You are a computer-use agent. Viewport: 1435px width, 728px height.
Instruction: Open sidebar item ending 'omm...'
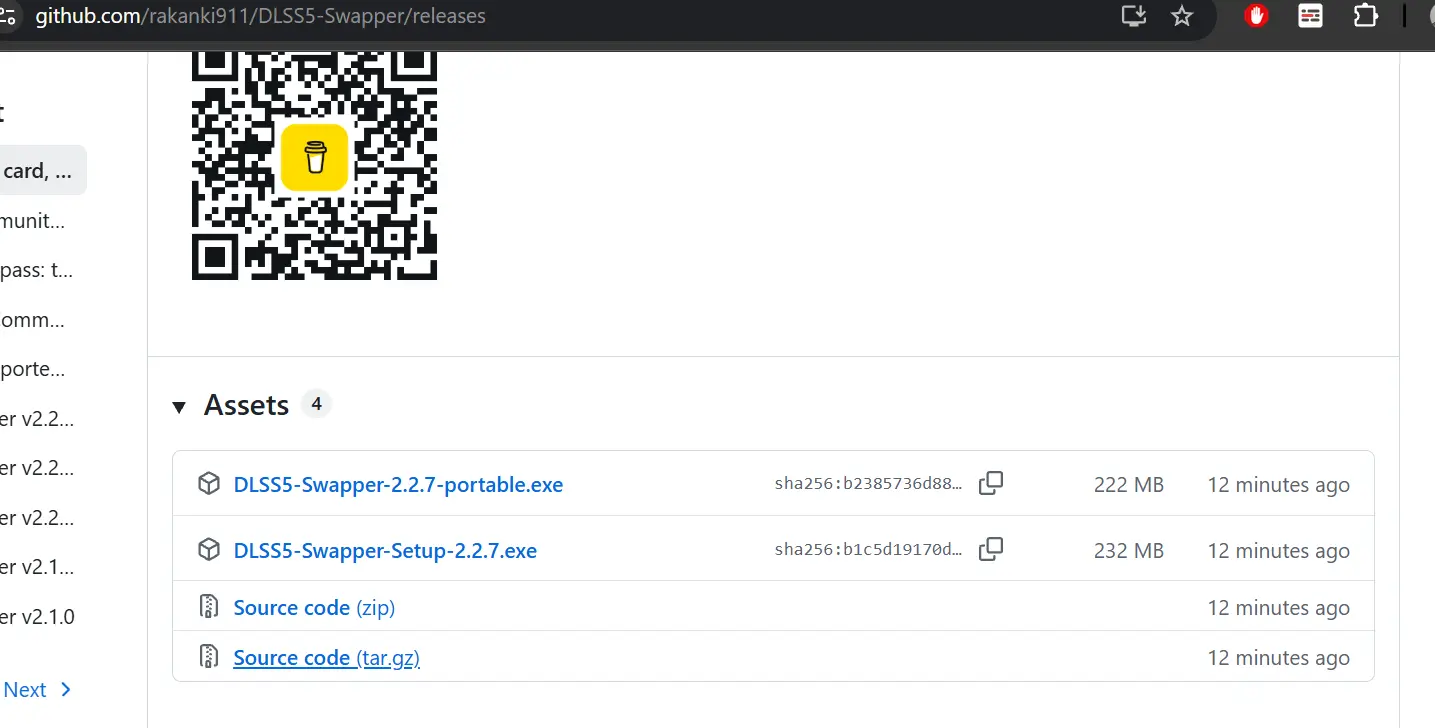pos(33,320)
